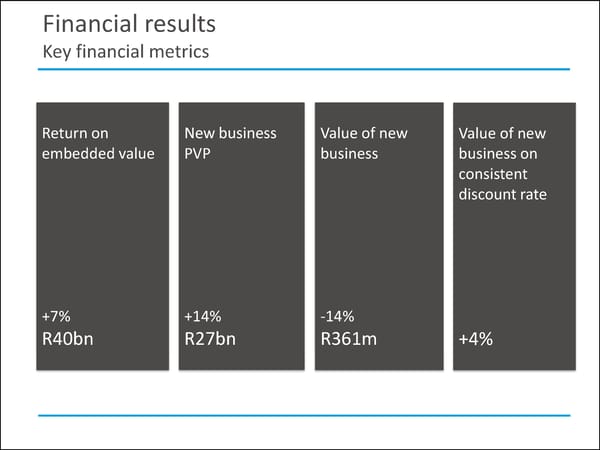Click the +7% change figure
The height and width of the screenshot is (450, 600).
[56, 317]
